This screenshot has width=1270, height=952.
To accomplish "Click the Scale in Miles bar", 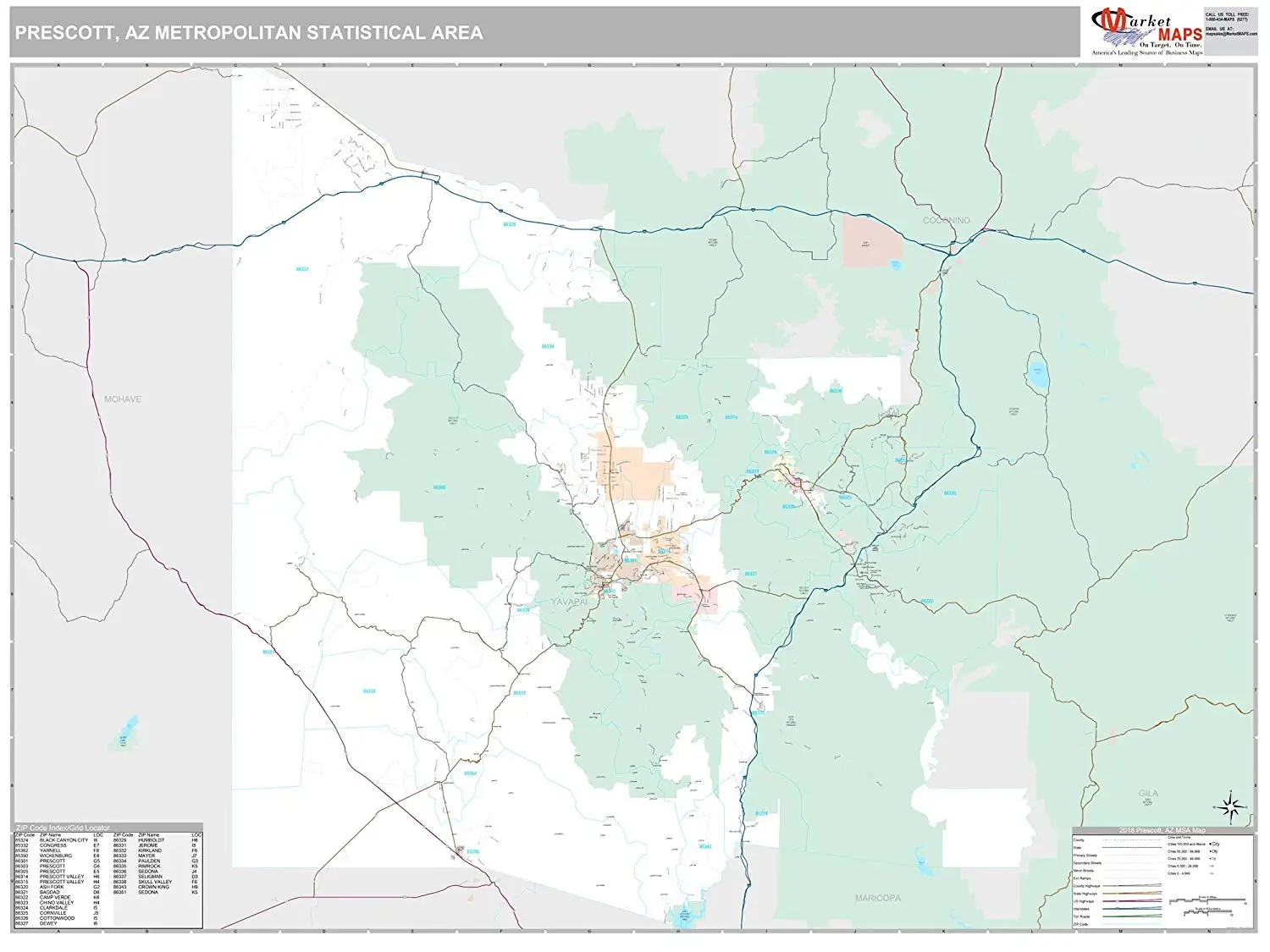I will click(1207, 900).
